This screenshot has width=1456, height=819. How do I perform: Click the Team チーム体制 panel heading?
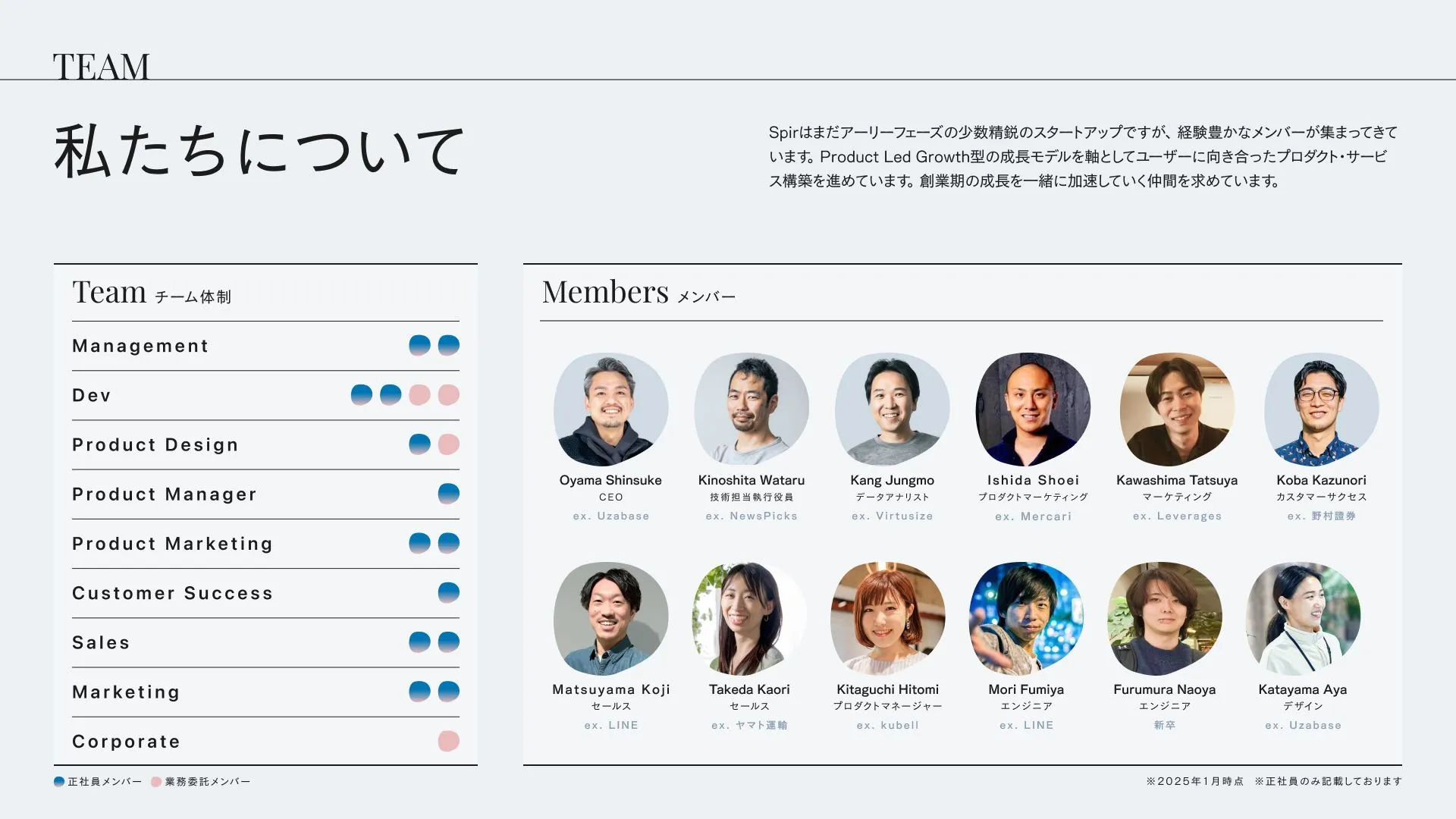coord(152,292)
